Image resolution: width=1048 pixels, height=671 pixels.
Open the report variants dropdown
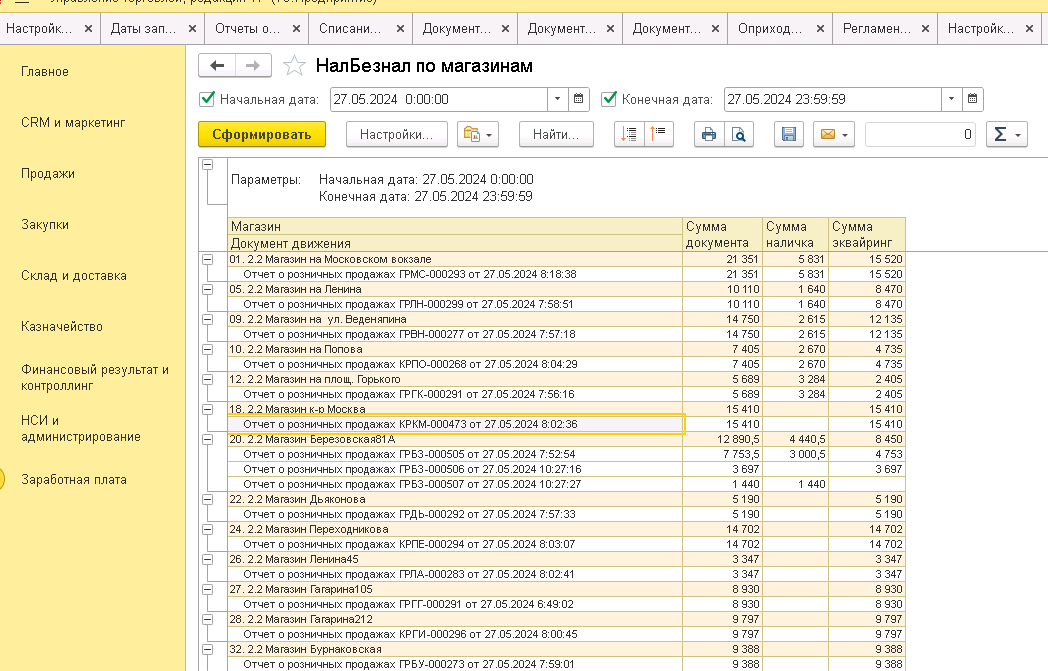476,134
